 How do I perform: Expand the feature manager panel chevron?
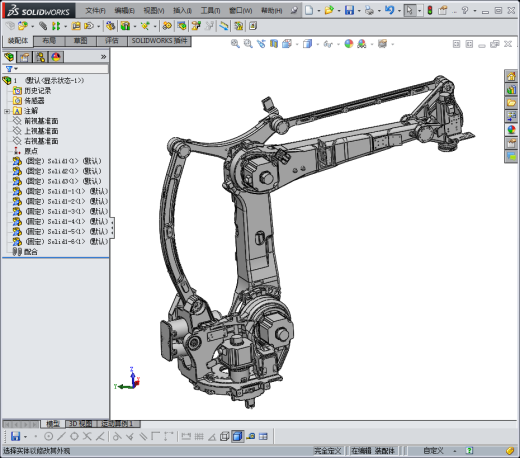[x=103, y=57]
